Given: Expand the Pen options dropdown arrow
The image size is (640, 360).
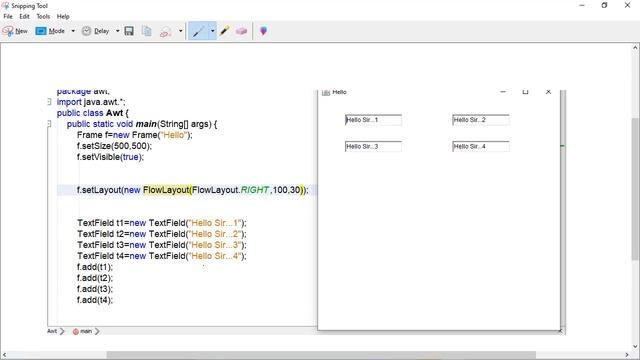Looking at the screenshot, I should (x=212, y=31).
